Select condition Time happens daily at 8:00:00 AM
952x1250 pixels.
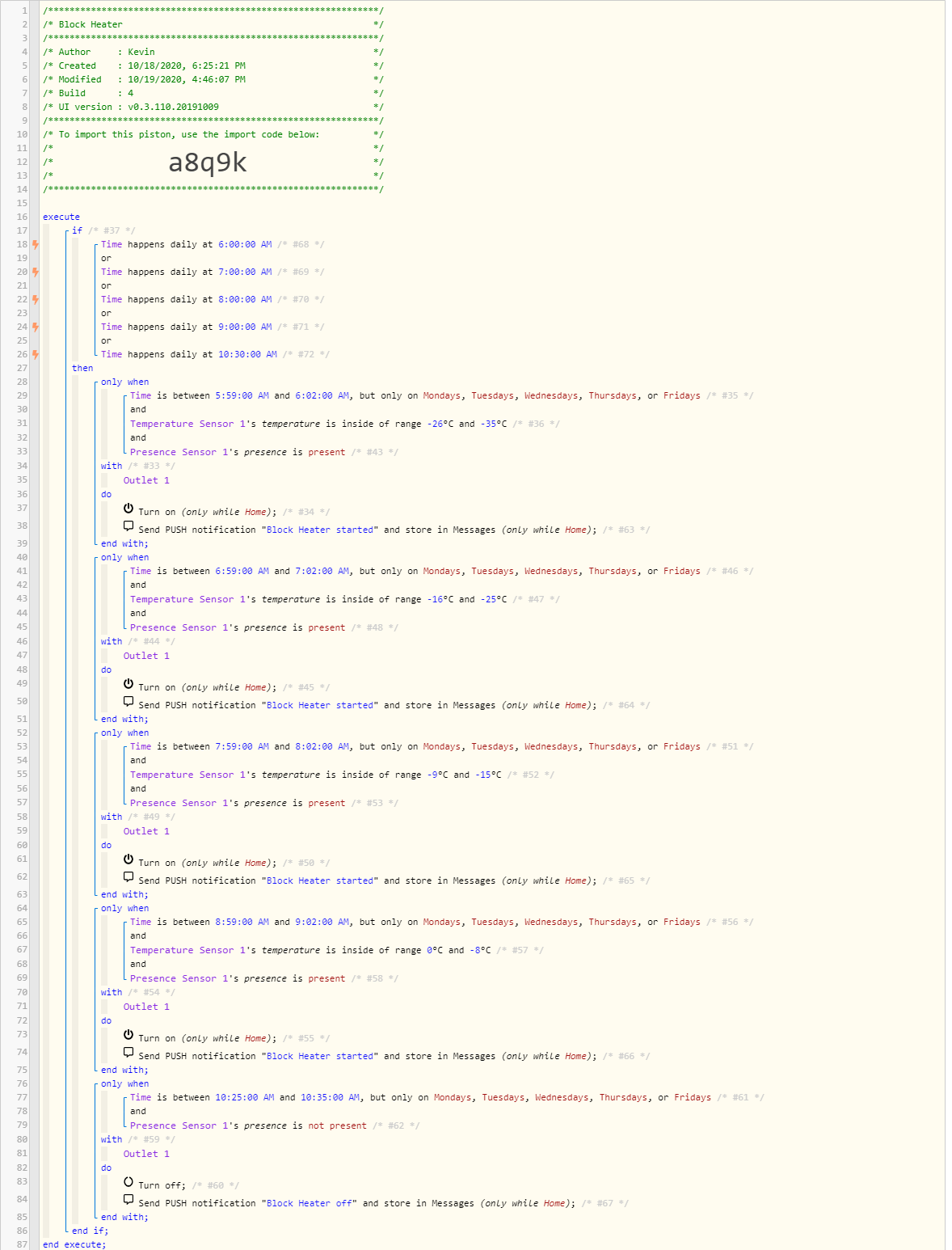[x=213, y=299]
